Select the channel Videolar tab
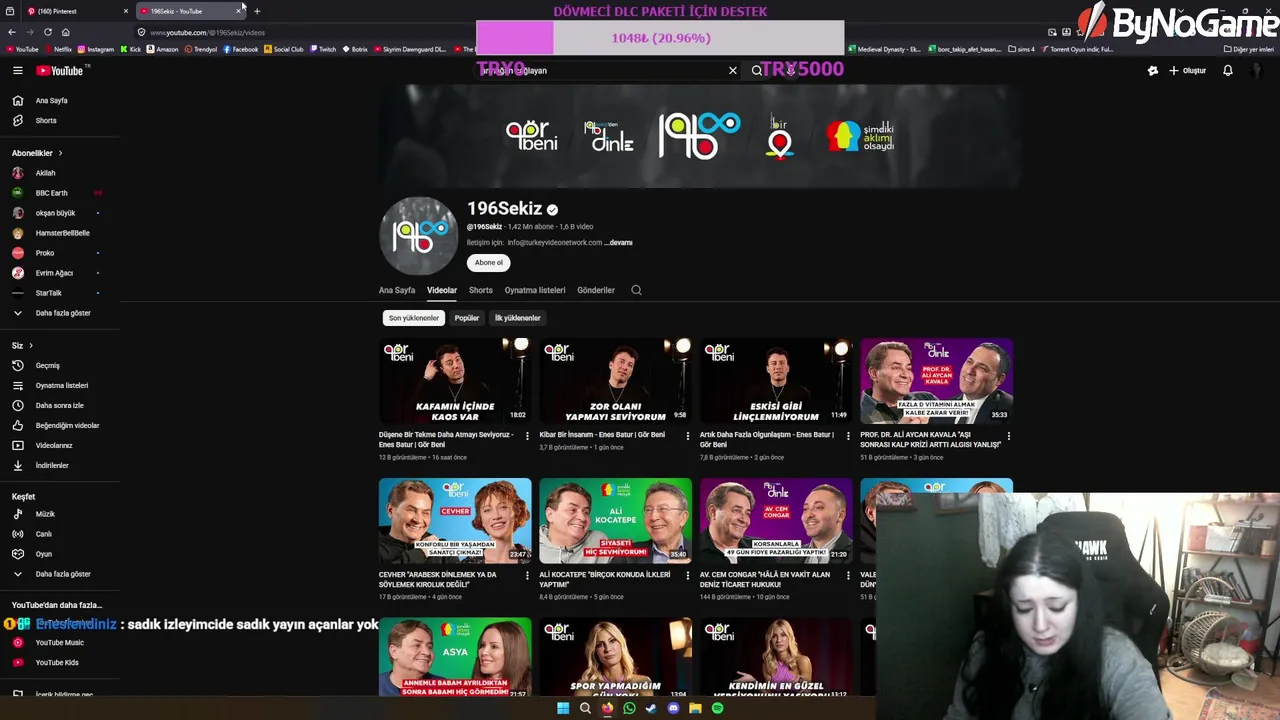The width and height of the screenshot is (1280, 720). (x=442, y=290)
